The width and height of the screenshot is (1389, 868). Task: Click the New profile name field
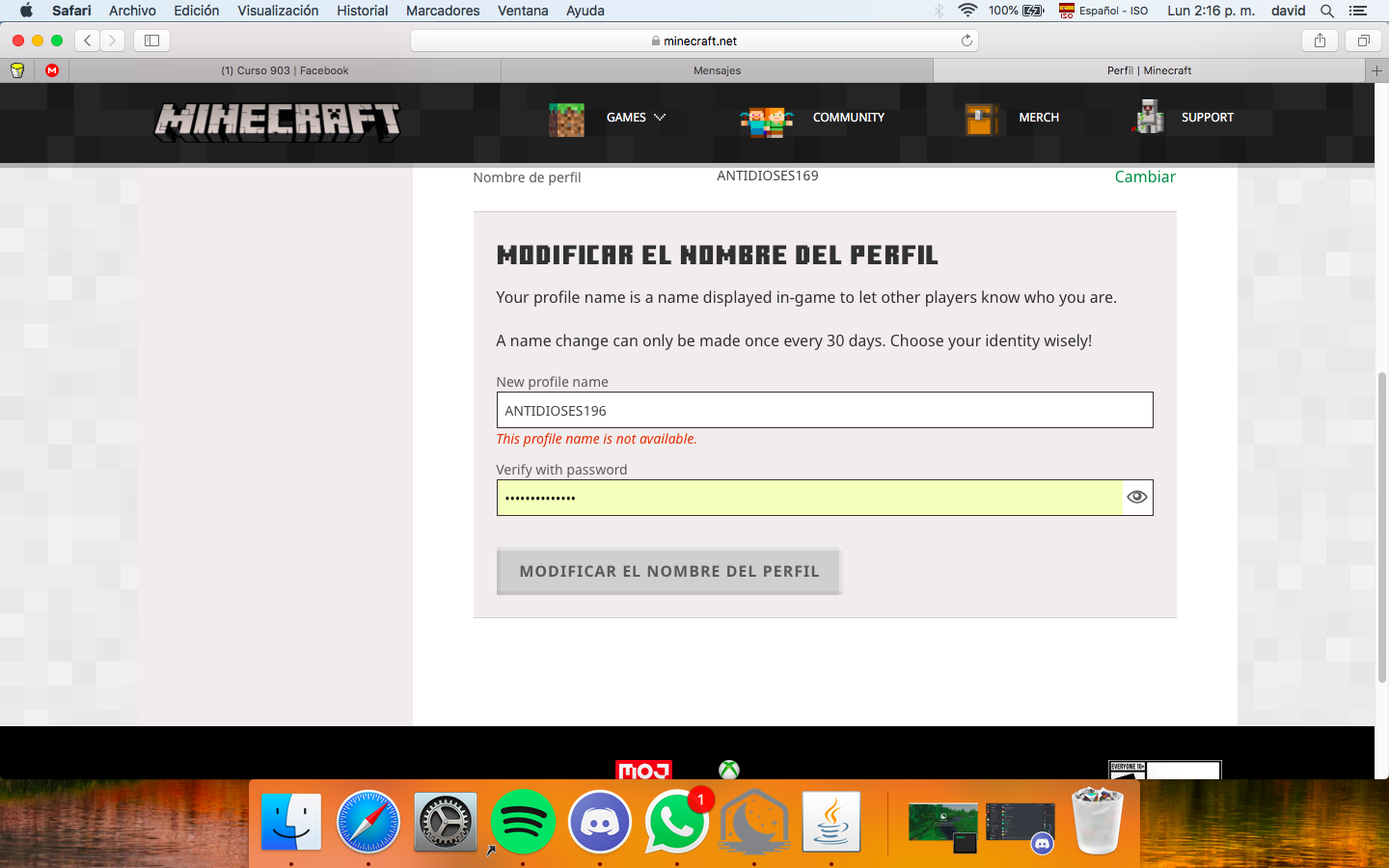(825, 410)
